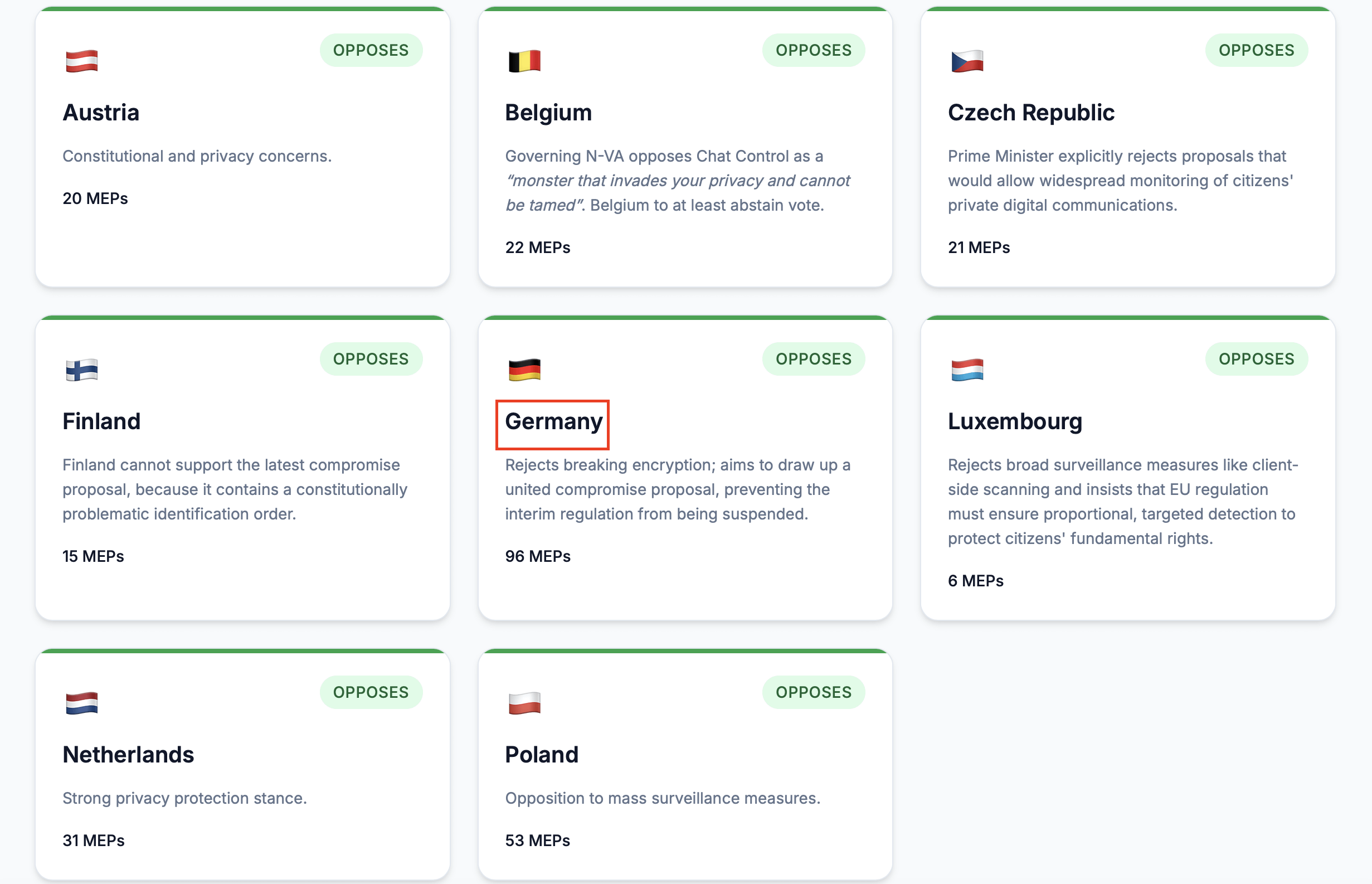The height and width of the screenshot is (884, 1372).
Task: Click the Netherlands country heading
Action: tap(128, 755)
